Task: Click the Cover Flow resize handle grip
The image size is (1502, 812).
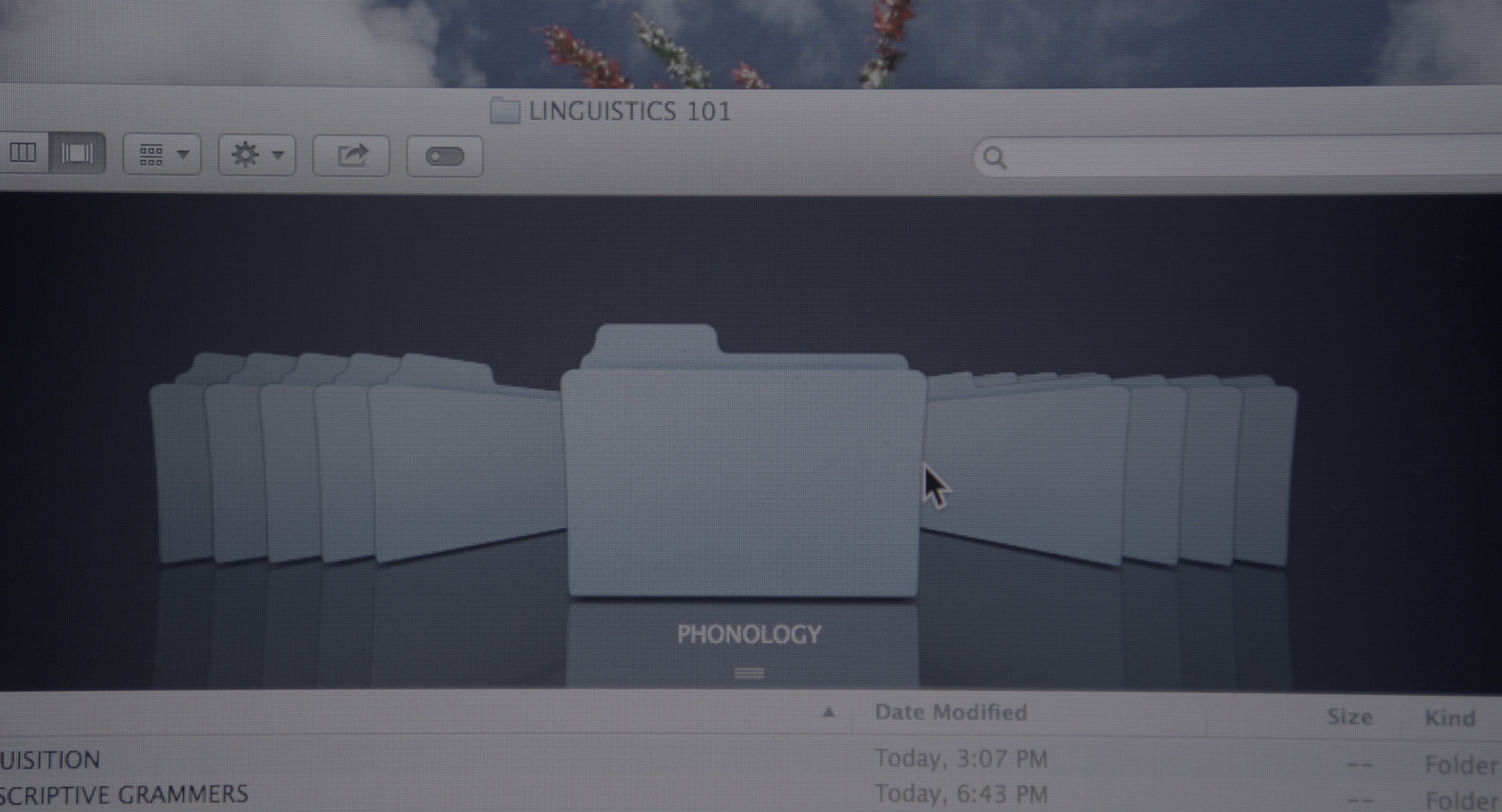Action: click(750, 673)
